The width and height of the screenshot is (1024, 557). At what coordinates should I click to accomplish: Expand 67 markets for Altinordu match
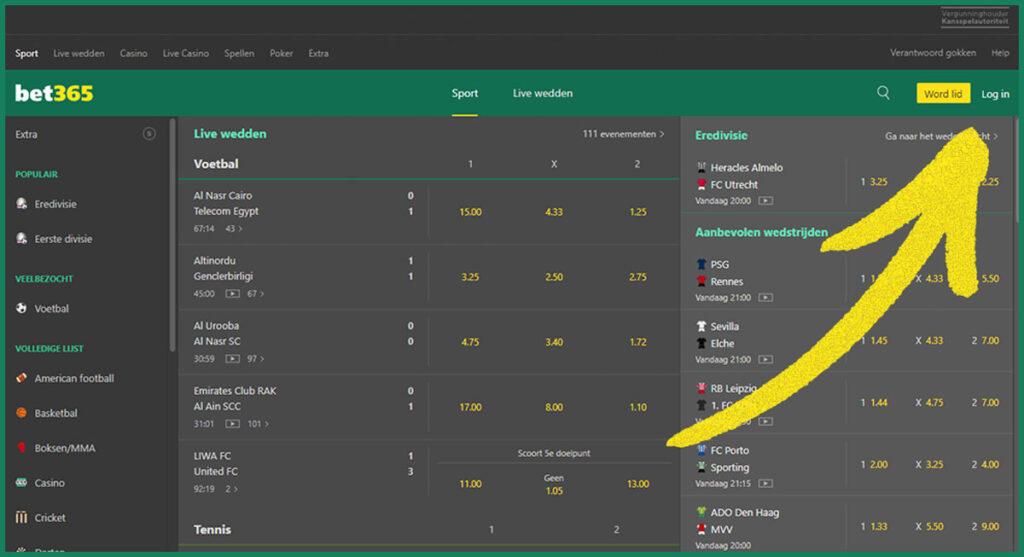point(255,294)
